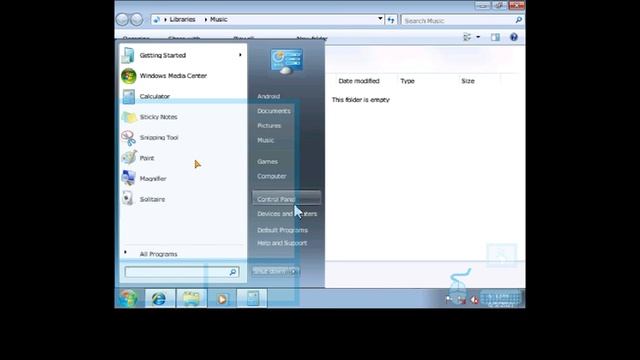The width and height of the screenshot is (640, 360).
Task: Click the Start menu search magnifier icon
Action: (x=233, y=272)
